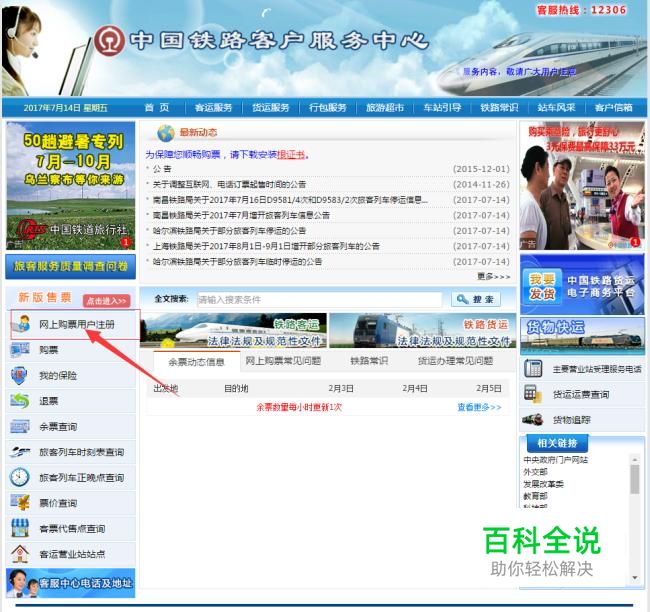Open 查看更多>> link in ticket info
650x612 pixels.
point(479,407)
